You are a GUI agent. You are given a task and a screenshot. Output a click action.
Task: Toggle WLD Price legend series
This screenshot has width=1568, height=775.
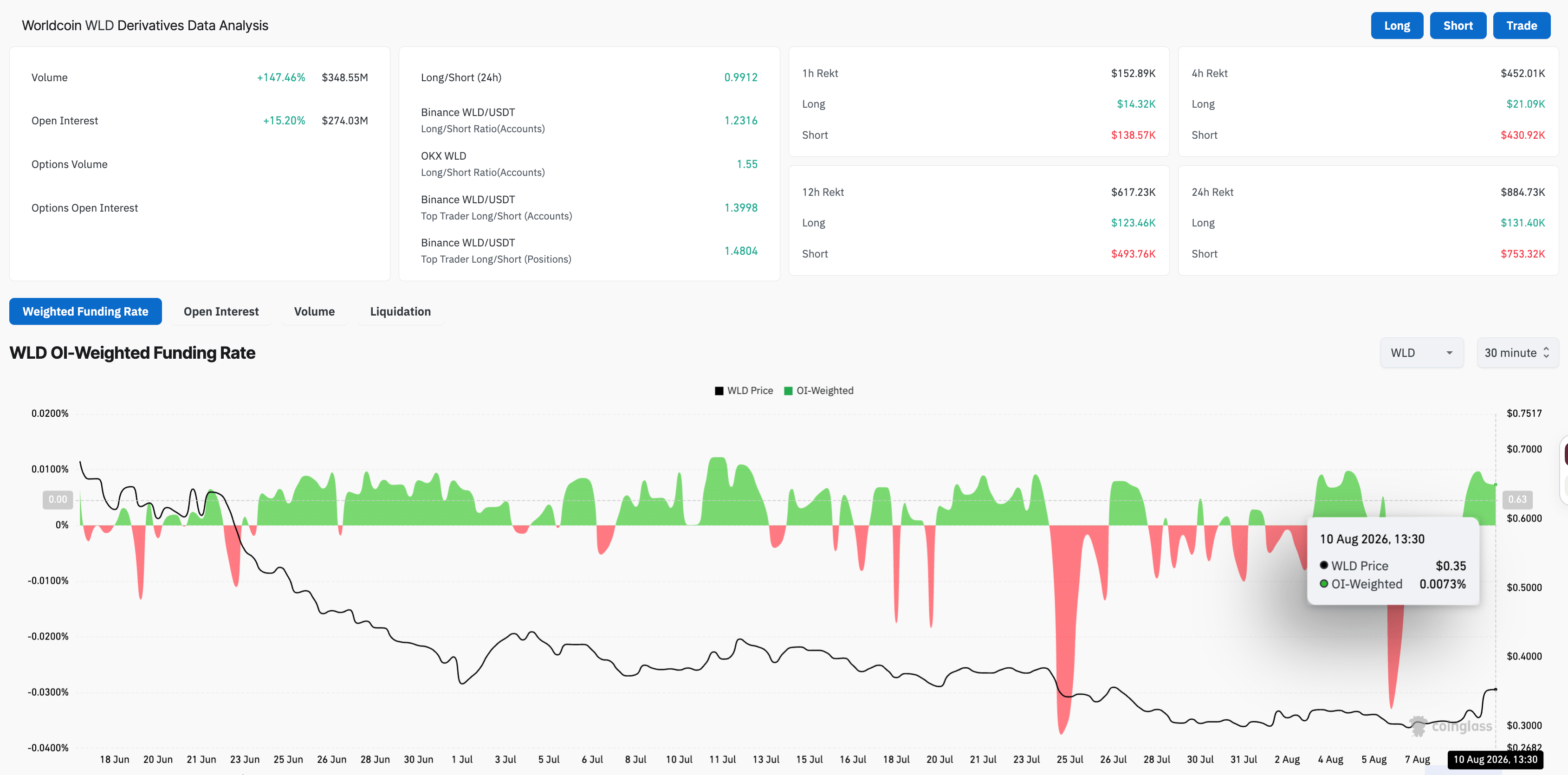tap(744, 391)
